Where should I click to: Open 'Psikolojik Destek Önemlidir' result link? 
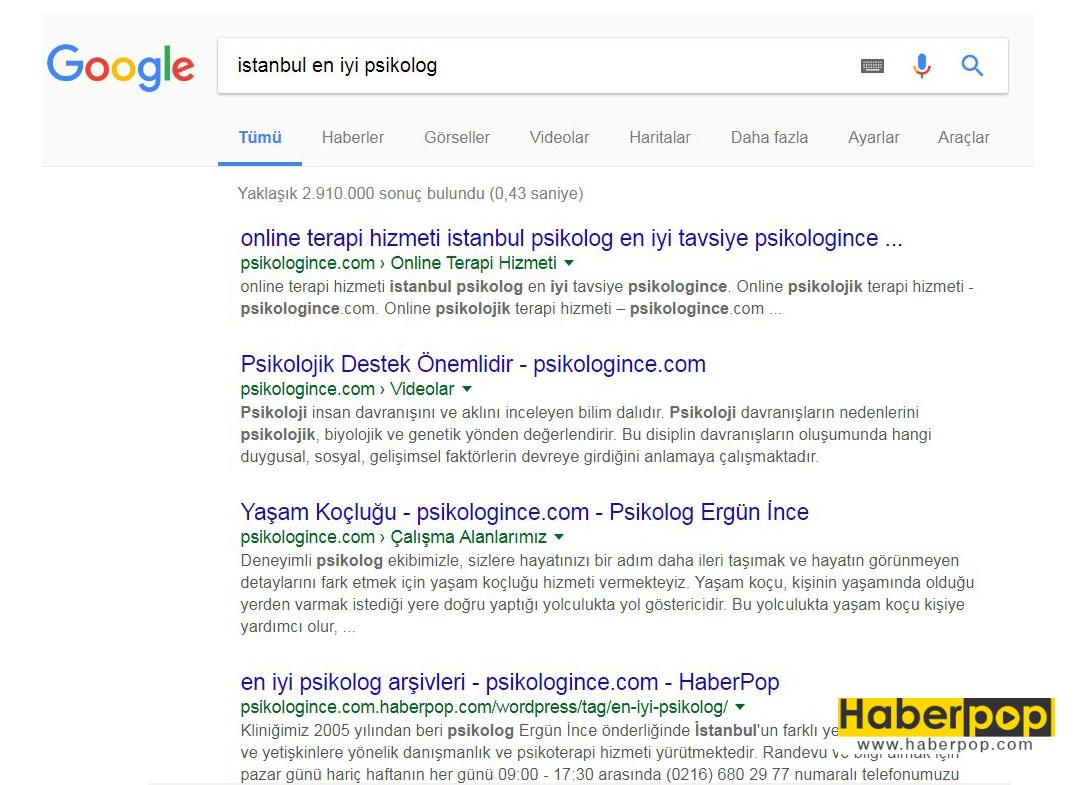[x=473, y=364]
